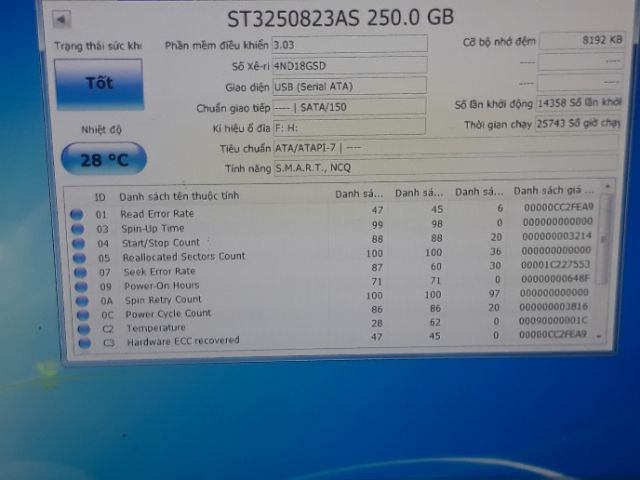Click the serial number field 4ND18GSD
Viewport: 640px width, 480px height.
pyautogui.click(x=349, y=65)
